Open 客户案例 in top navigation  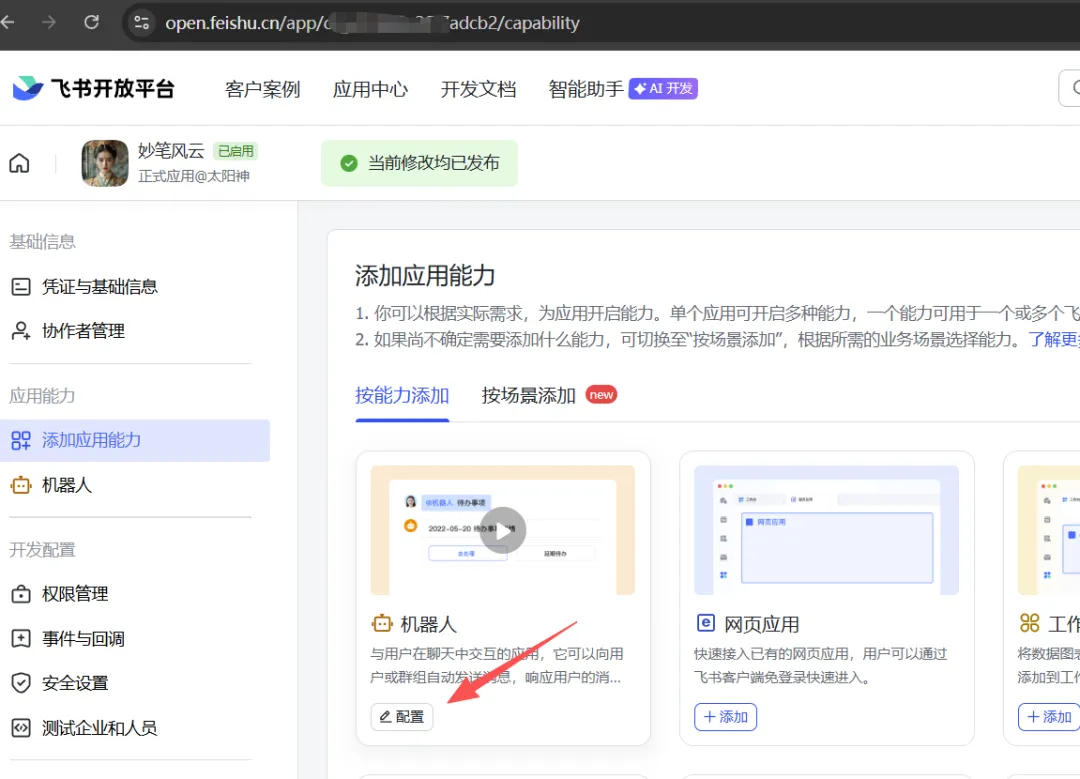pos(262,89)
